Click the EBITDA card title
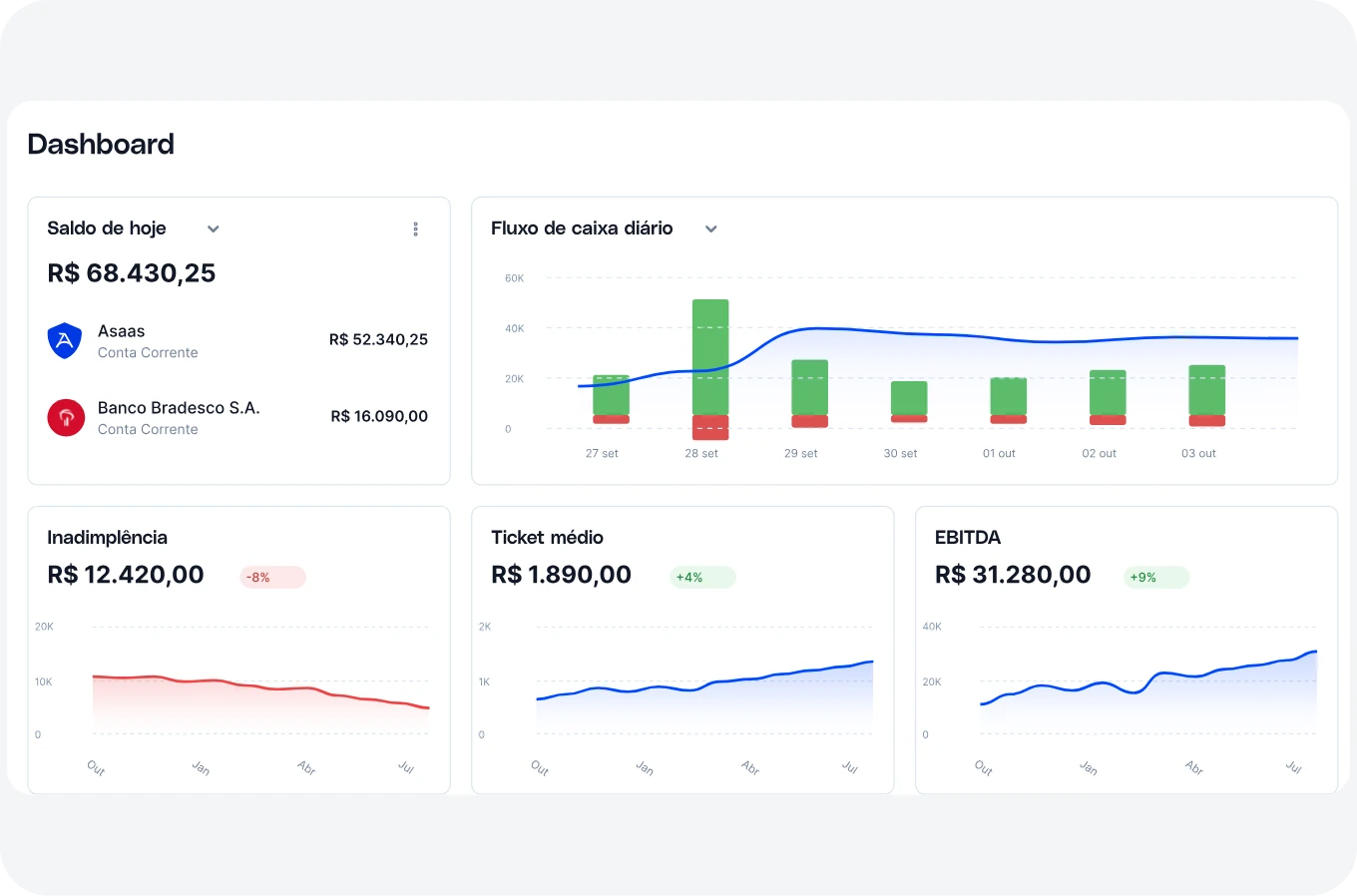 pyautogui.click(x=967, y=538)
